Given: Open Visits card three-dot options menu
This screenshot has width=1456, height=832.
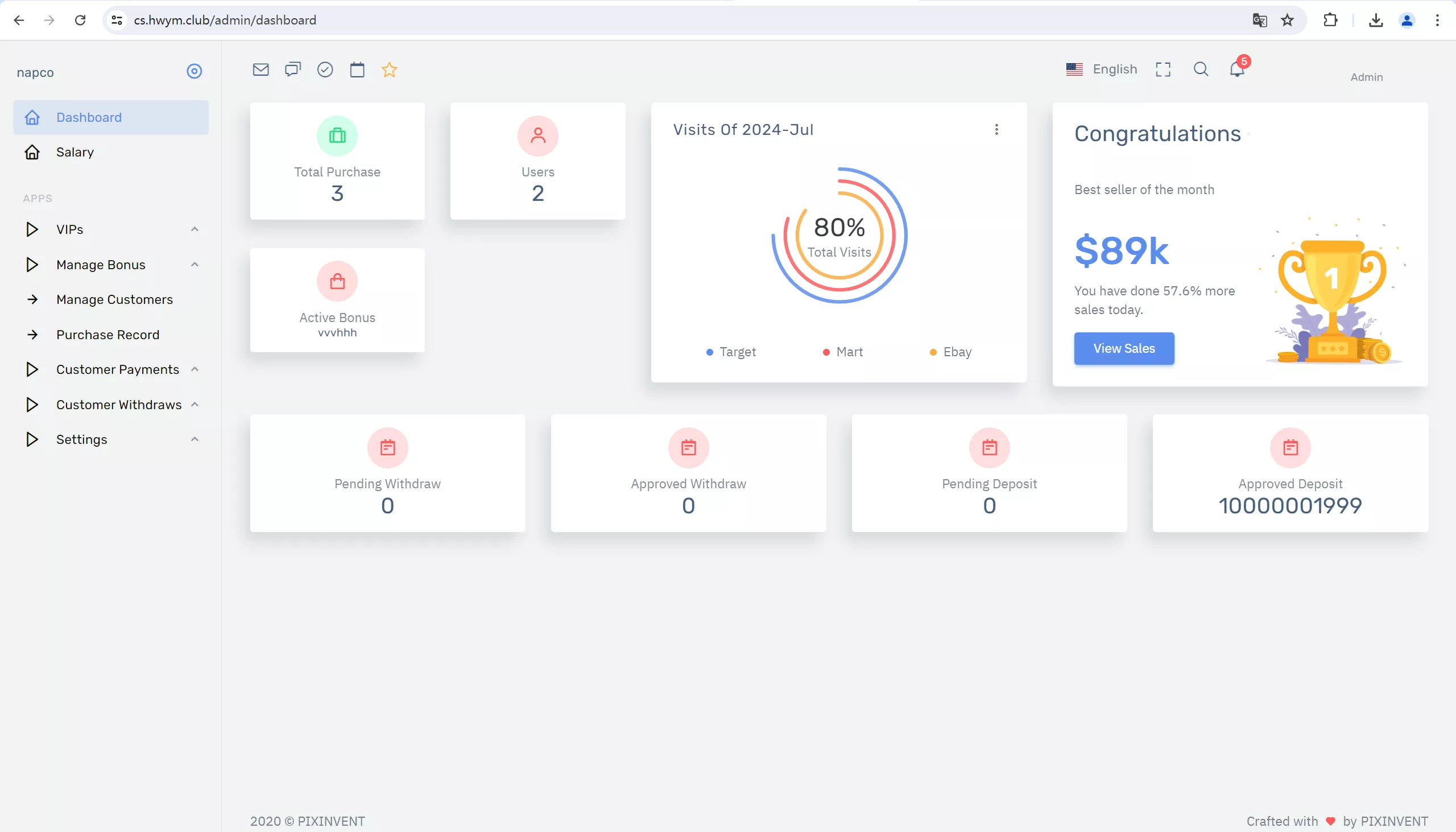Looking at the screenshot, I should 996,130.
